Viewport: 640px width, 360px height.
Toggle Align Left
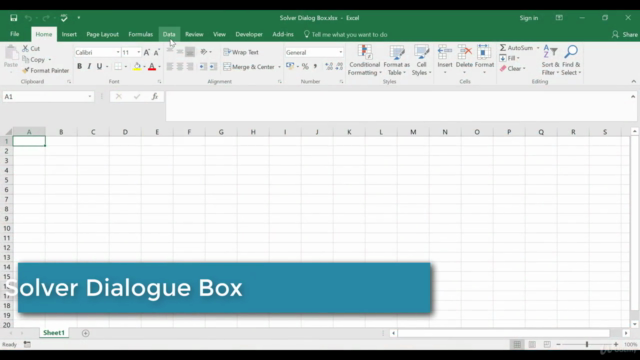[x=170, y=67]
